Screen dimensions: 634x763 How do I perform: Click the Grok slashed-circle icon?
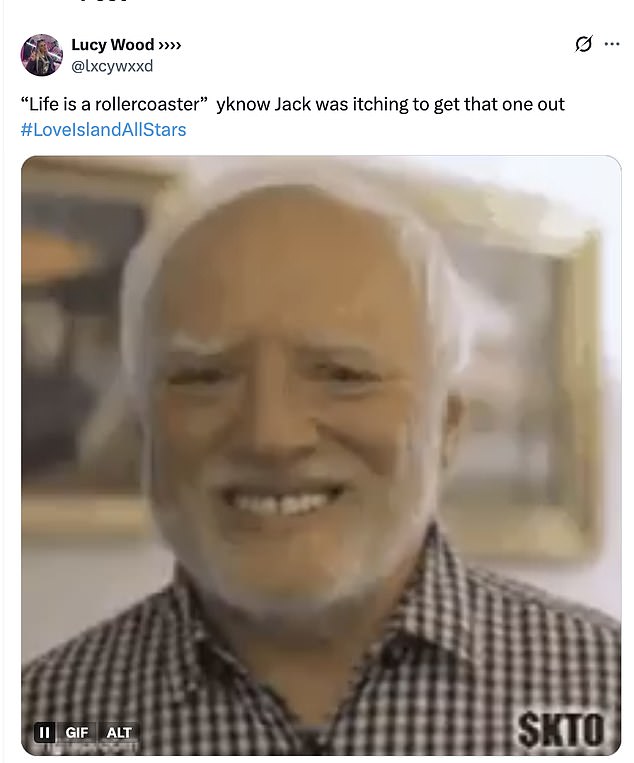click(583, 44)
